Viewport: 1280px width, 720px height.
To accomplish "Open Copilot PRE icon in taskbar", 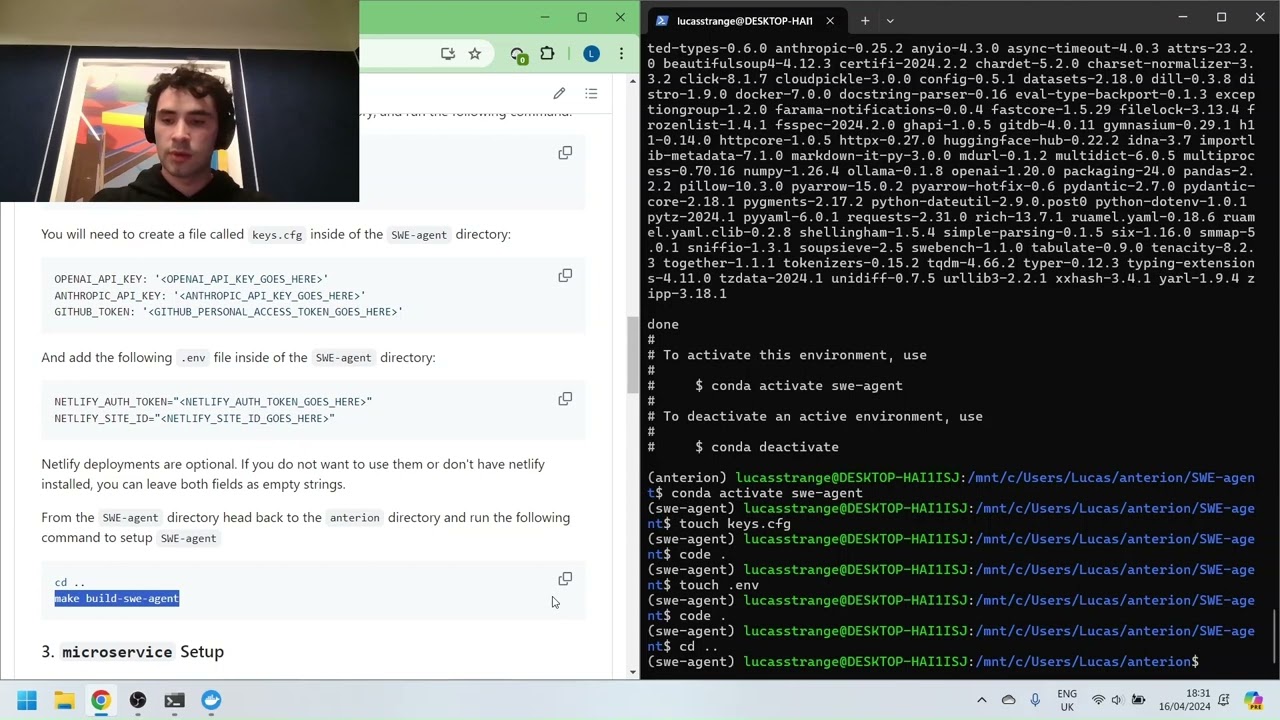I will pyautogui.click(x=1253, y=700).
